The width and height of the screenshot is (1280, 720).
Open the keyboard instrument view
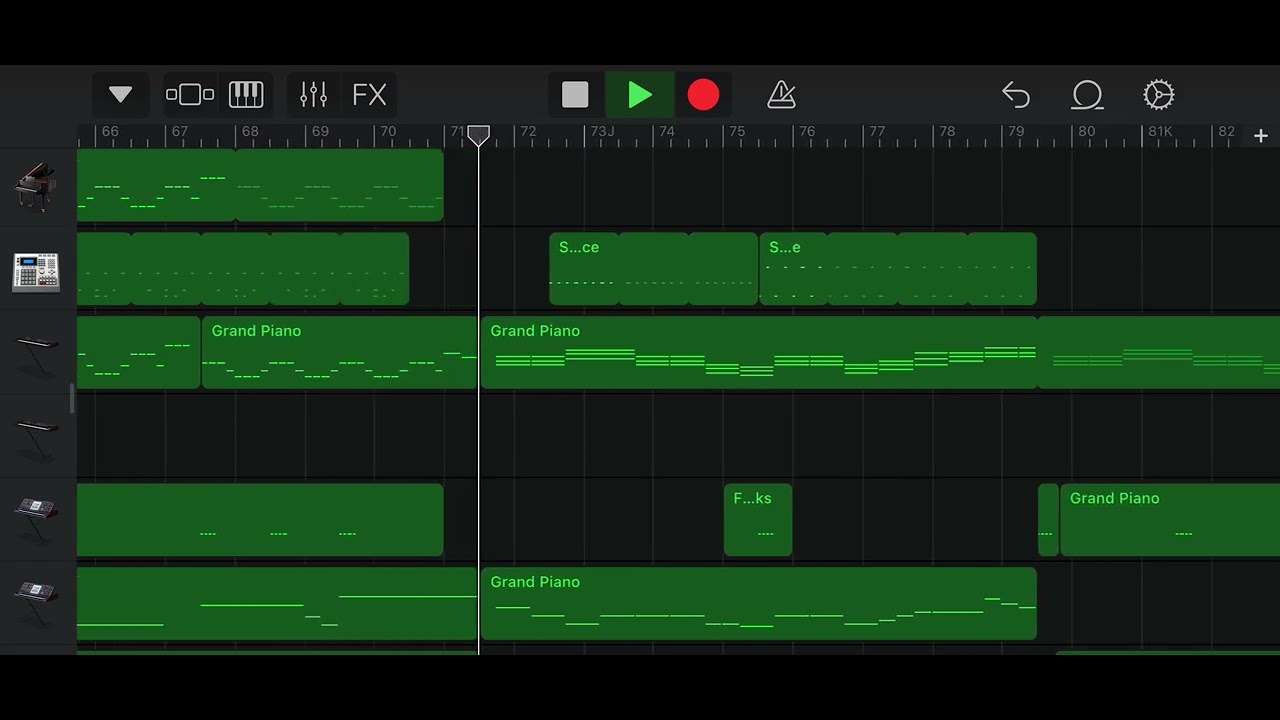click(246, 95)
